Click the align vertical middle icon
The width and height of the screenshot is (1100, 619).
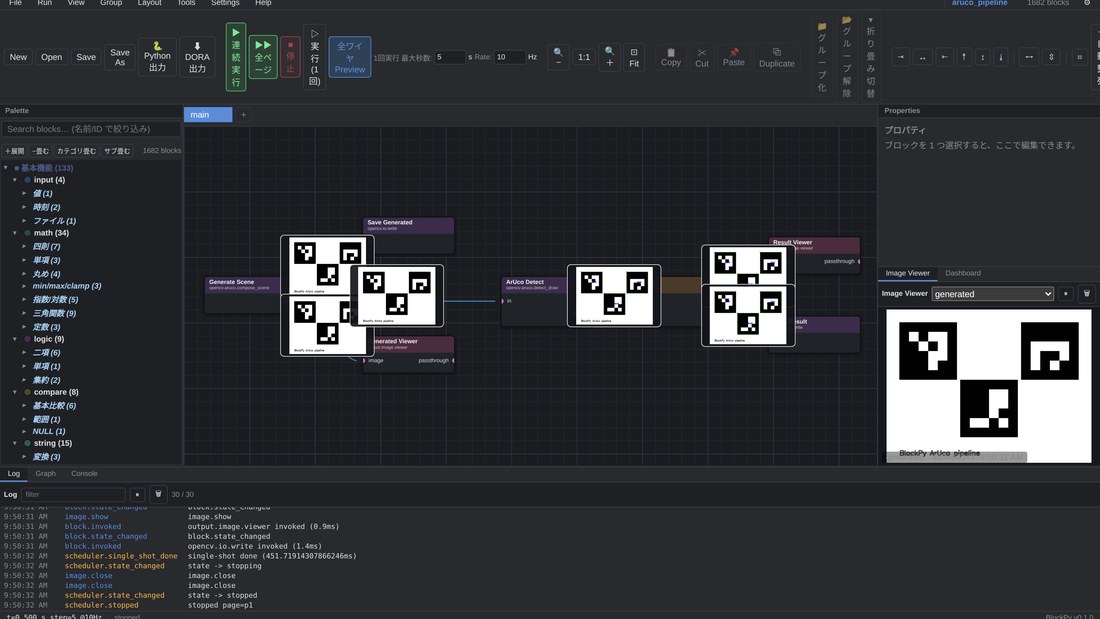[982, 57]
